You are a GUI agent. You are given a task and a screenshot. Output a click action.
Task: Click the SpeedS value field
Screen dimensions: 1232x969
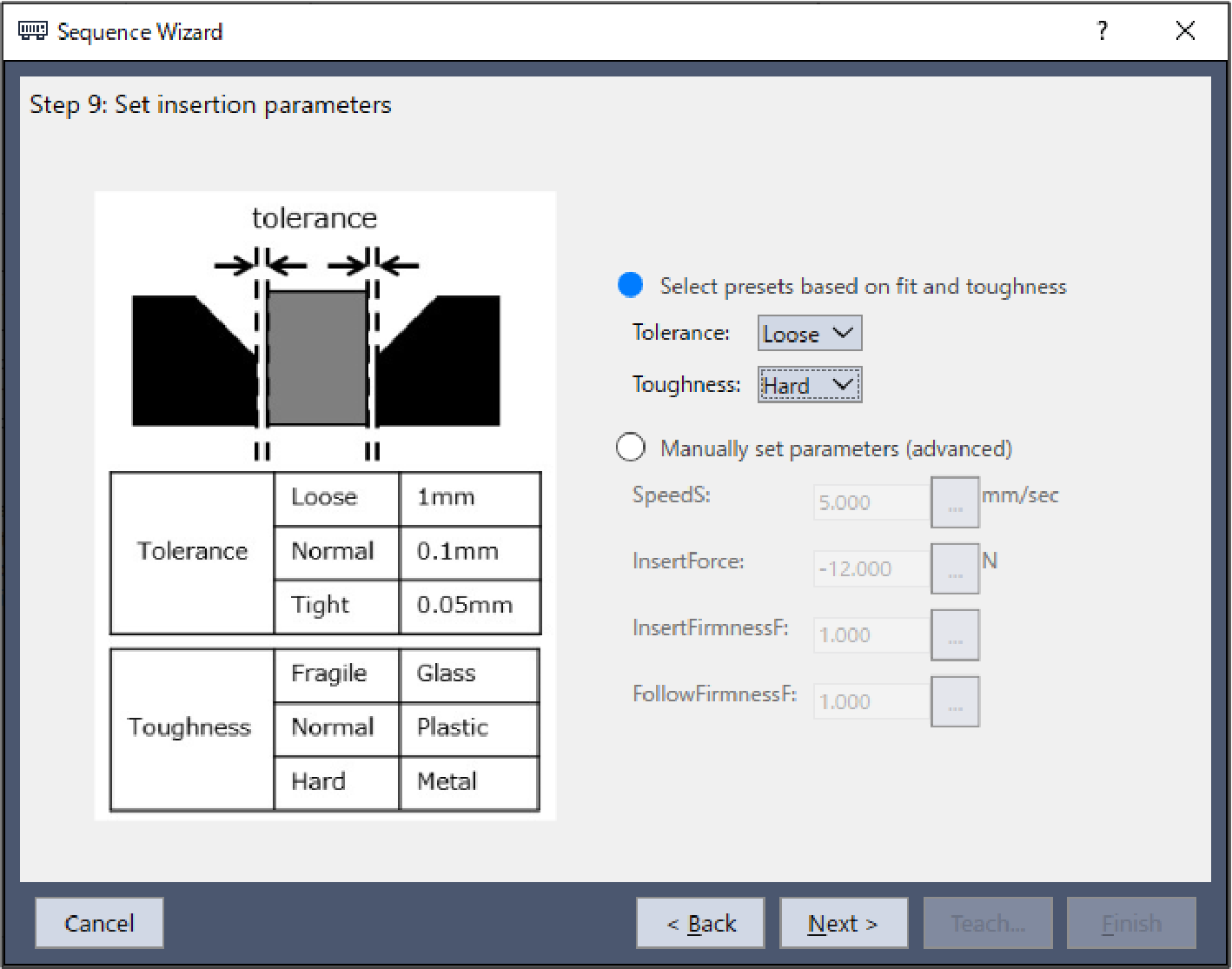871,503
